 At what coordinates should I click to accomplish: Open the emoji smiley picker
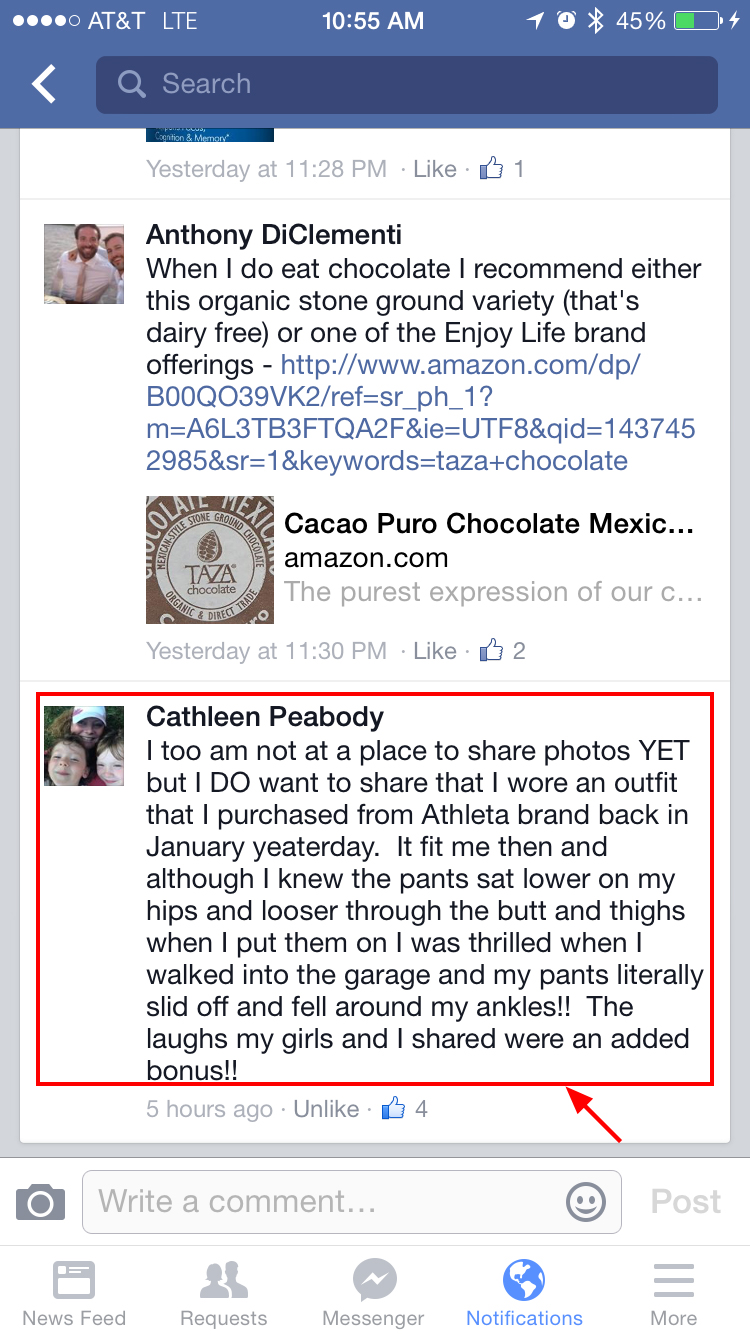point(586,1201)
